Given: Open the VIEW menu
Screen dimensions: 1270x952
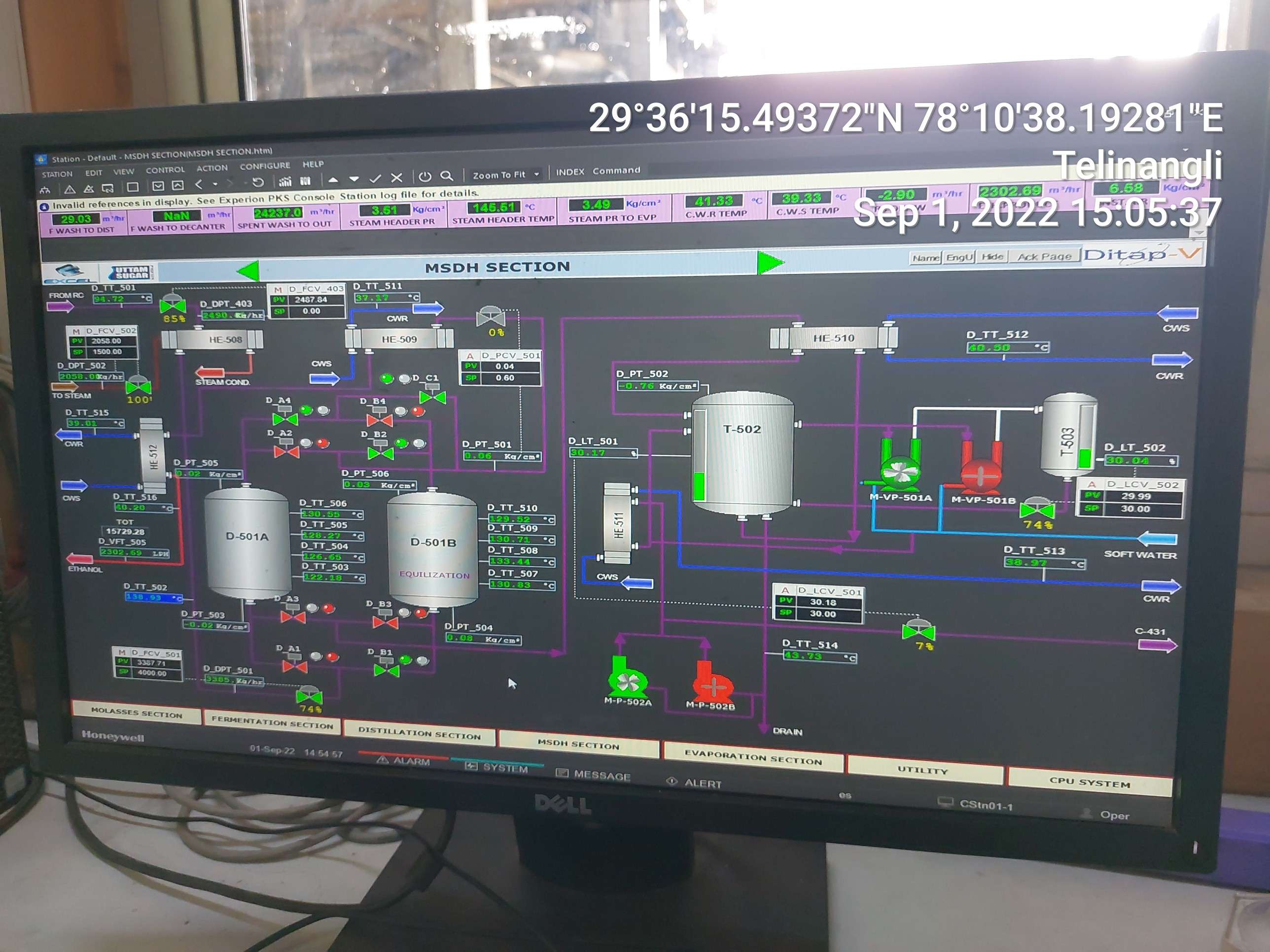Looking at the screenshot, I should (x=123, y=171).
